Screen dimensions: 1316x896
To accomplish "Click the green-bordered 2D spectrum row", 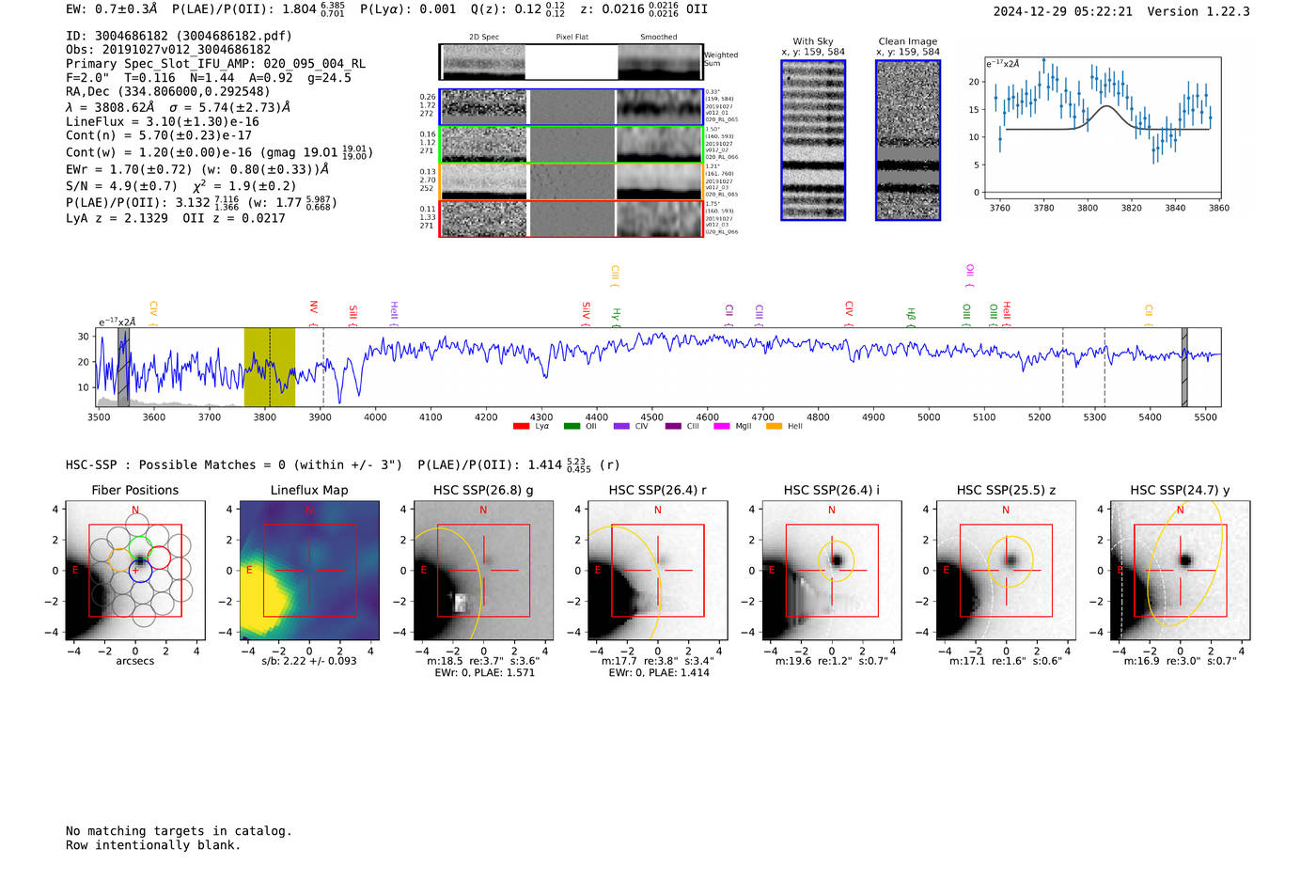I will [x=572, y=145].
